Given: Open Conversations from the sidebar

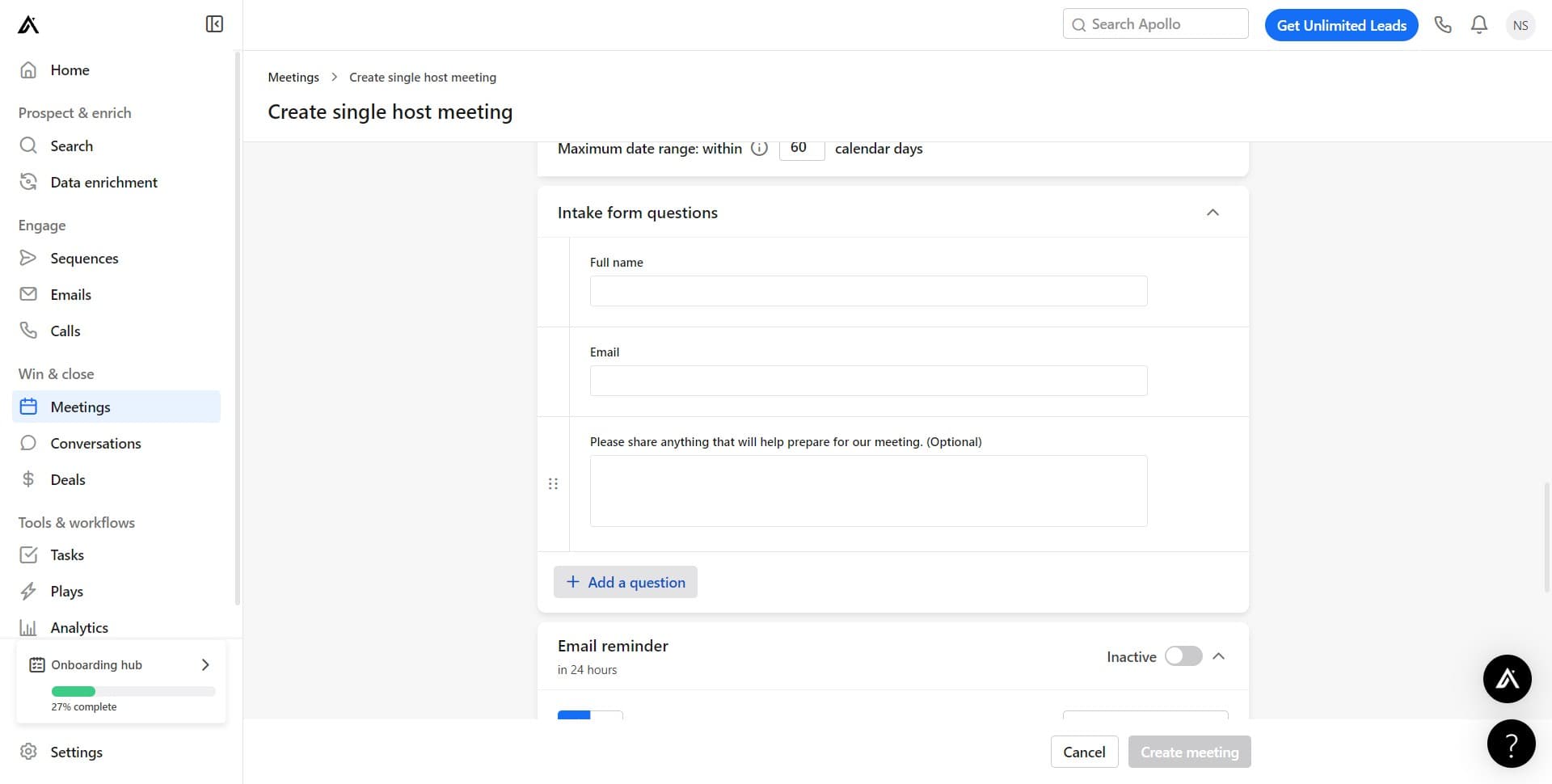Looking at the screenshot, I should (x=95, y=443).
